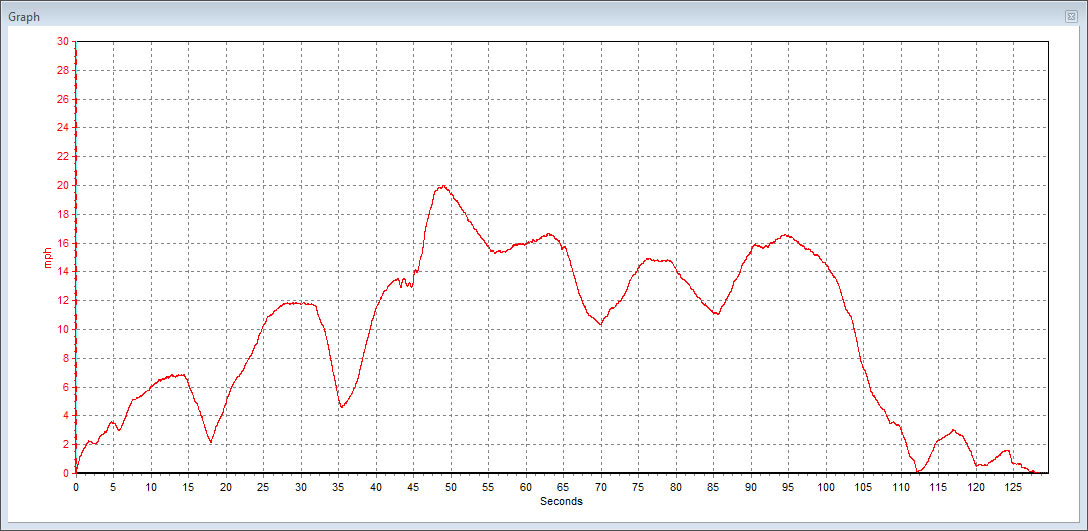Select the 30 label on the y-axis
1088x531 pixels.
point(62,42)
